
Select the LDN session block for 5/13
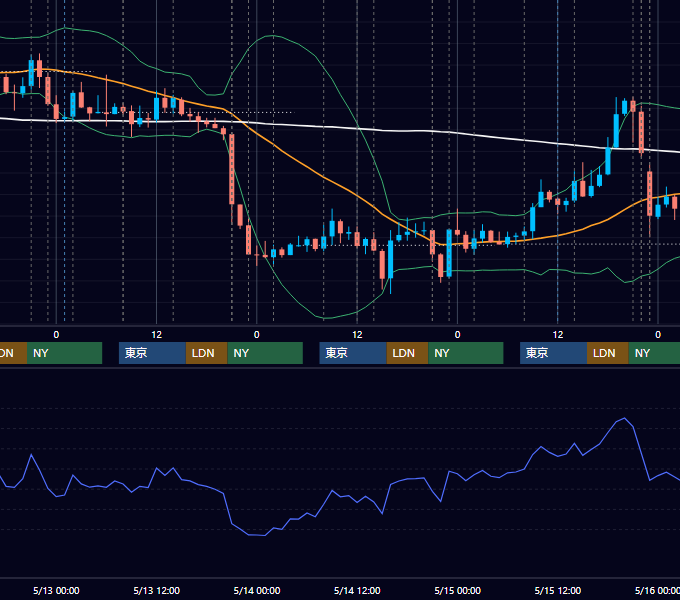click(x=206, y=353)
